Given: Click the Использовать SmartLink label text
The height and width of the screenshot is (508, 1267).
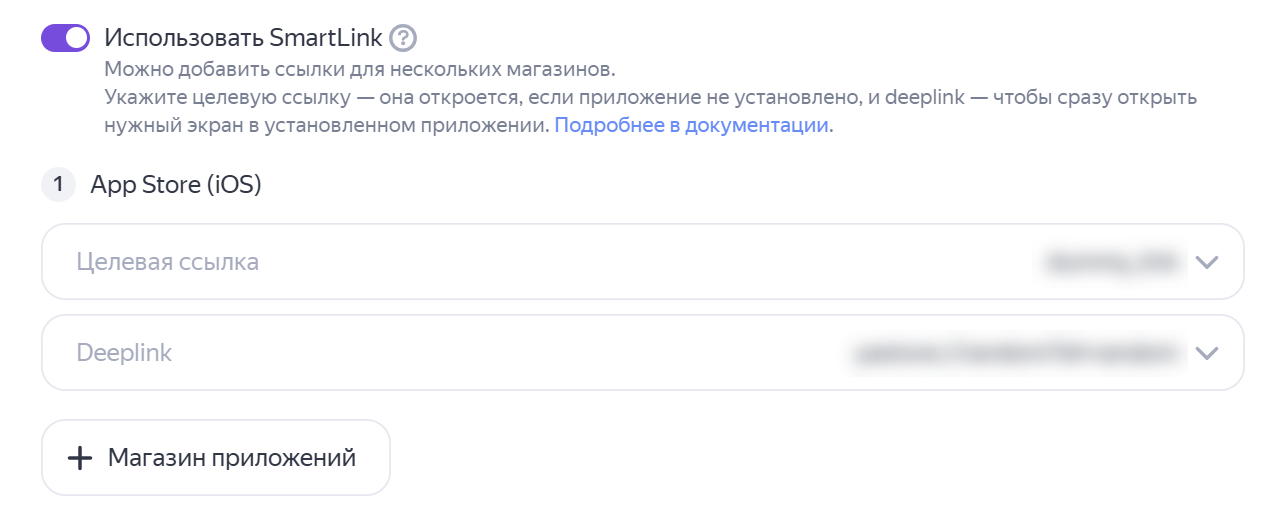Looking at the screenshot, I should [x=243, y=38].
